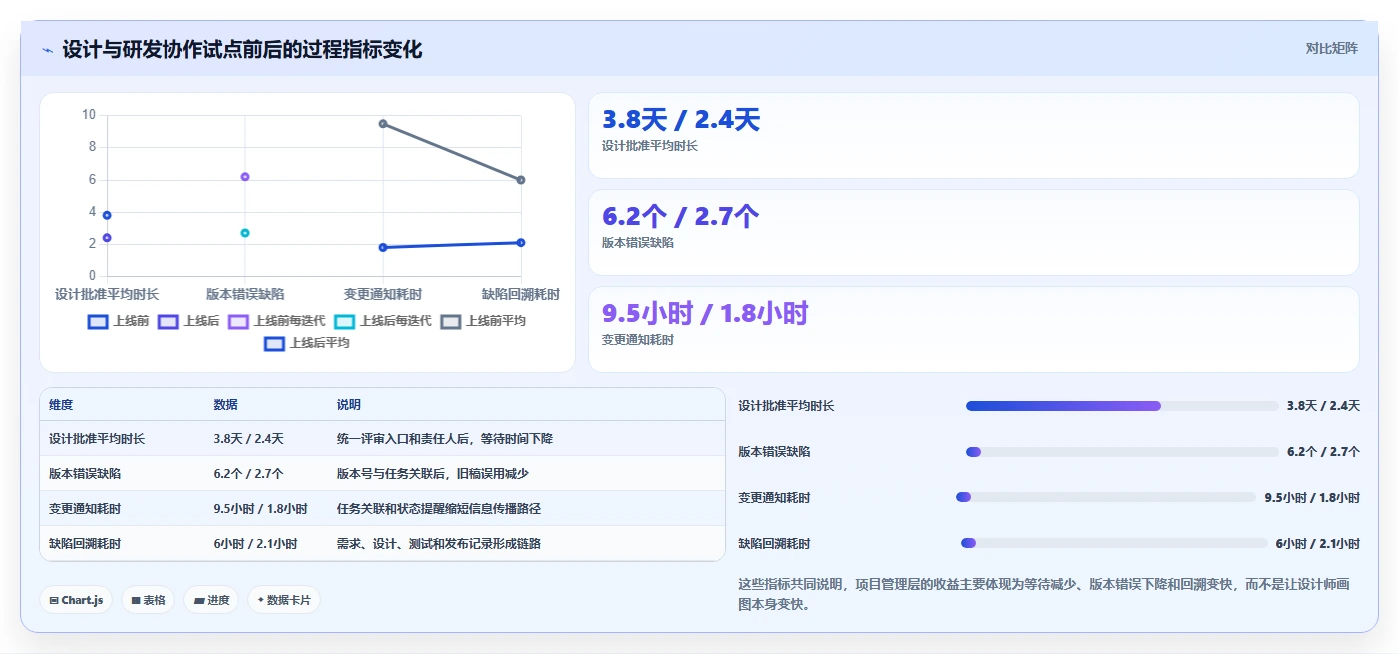The width and height of the screenshot is (1399, 654).
Task: Click the summary paragraph beginning 这些指标共同说明
Action: [1048, 594]
